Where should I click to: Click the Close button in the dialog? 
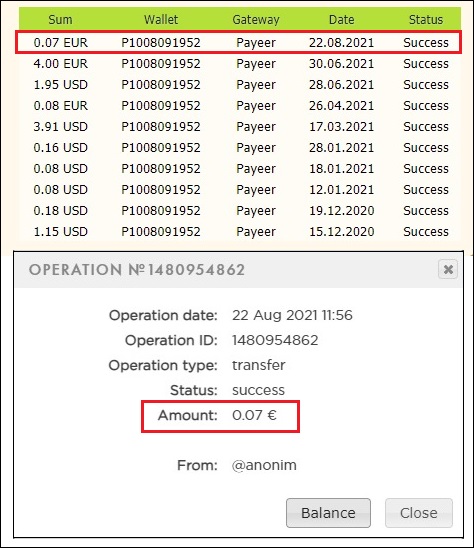[x=419, y=513]
